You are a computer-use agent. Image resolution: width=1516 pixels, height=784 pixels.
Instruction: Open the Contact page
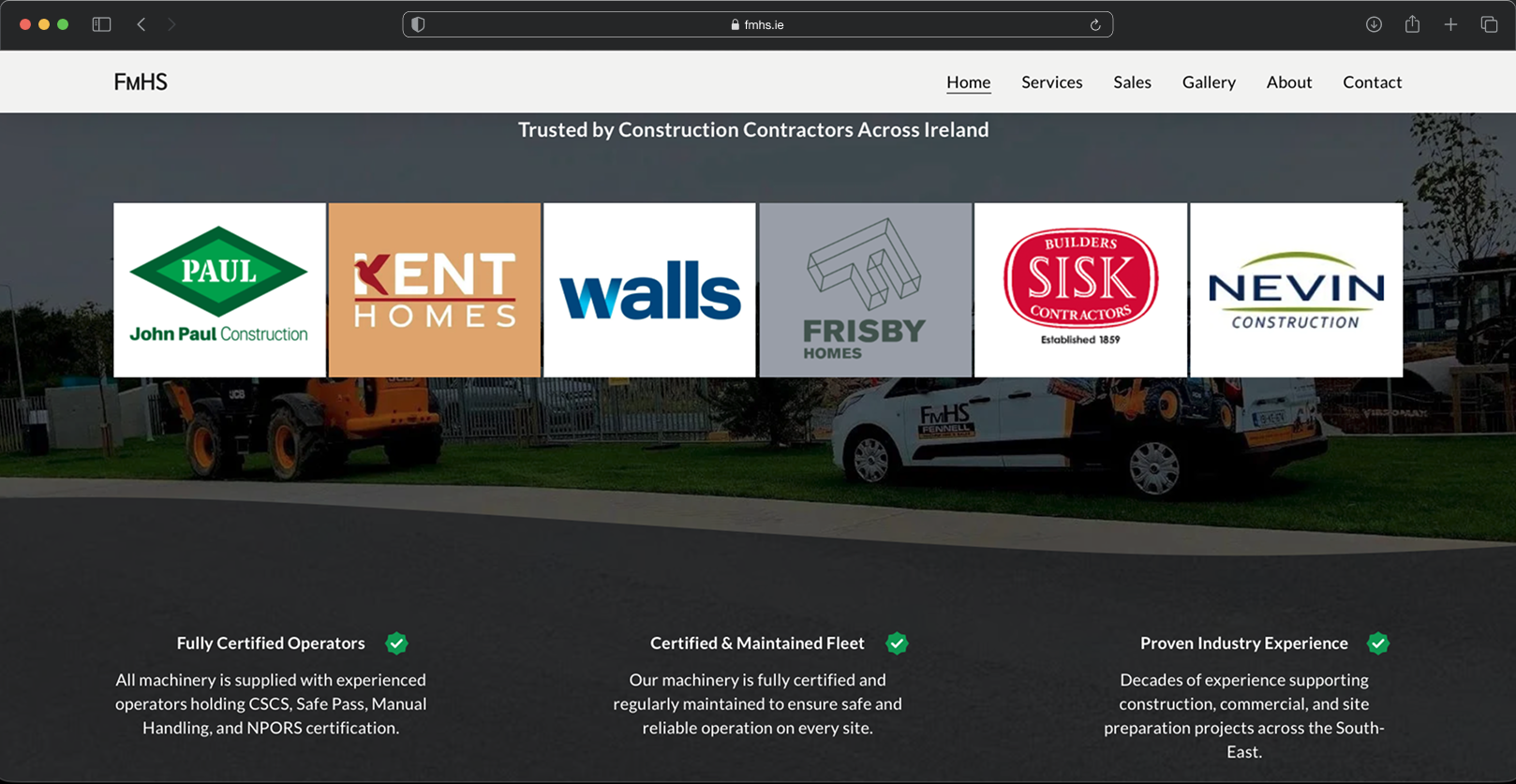coord(1372,82)
